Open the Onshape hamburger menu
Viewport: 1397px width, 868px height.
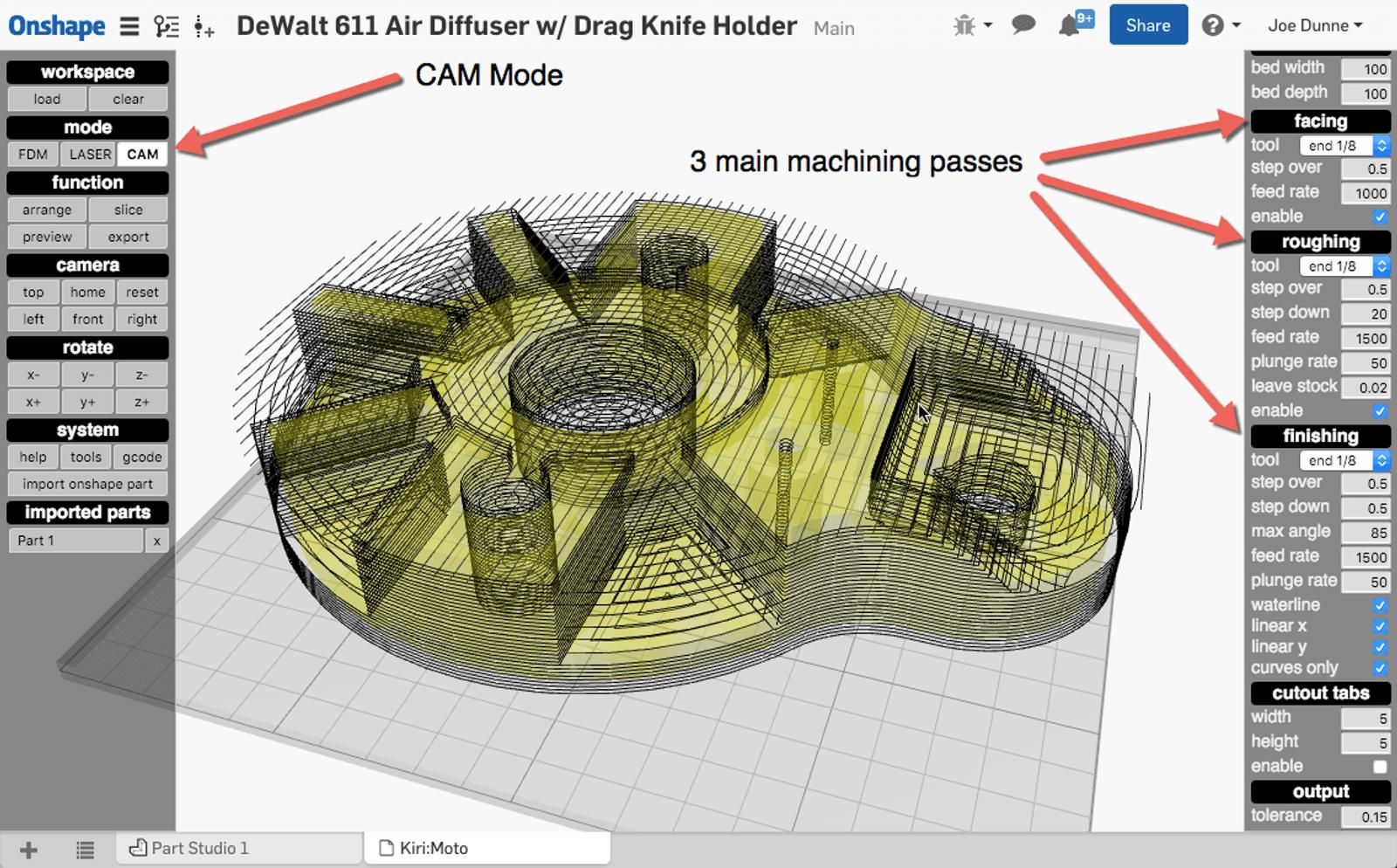[x=129, y=26]
